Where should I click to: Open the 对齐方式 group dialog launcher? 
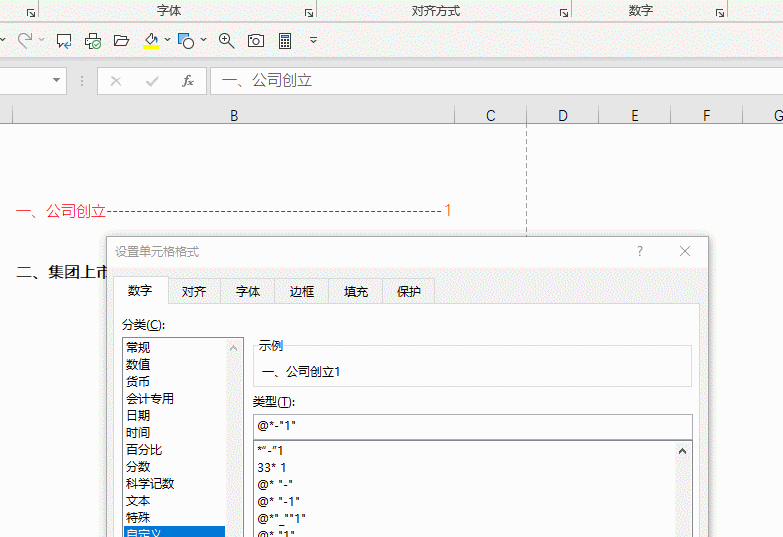tap(564, 13)
